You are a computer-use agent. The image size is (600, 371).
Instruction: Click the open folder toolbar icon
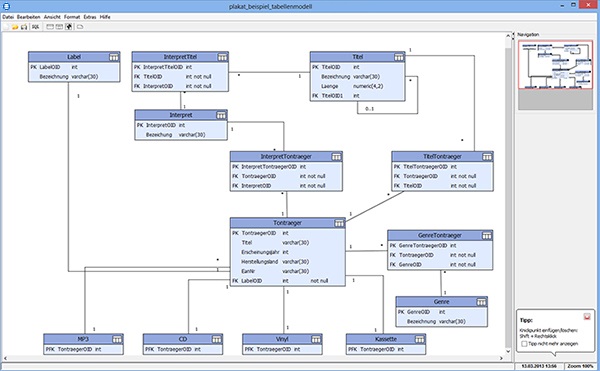pos(15,27)
